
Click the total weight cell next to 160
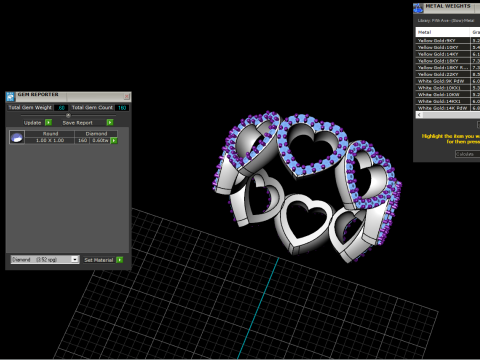(x=100, y=140)
